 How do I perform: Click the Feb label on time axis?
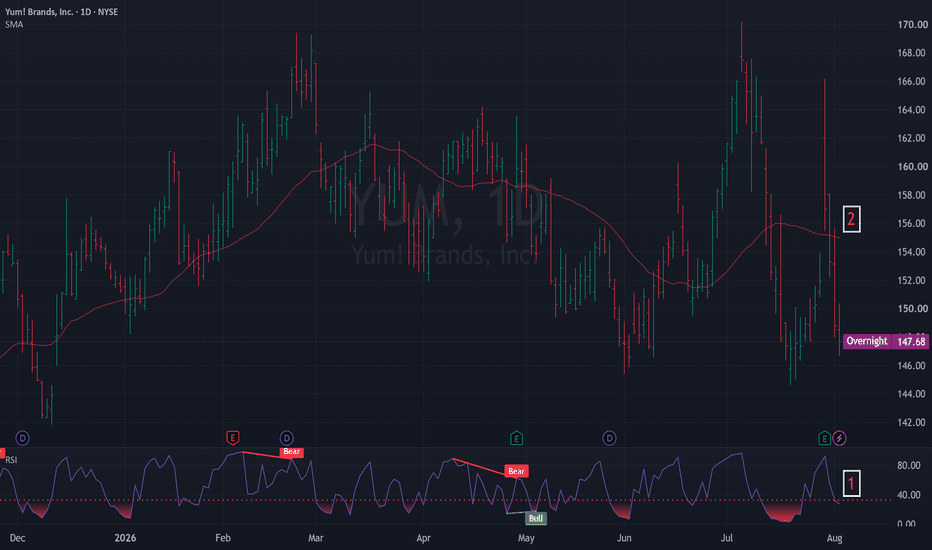(223, 538)
